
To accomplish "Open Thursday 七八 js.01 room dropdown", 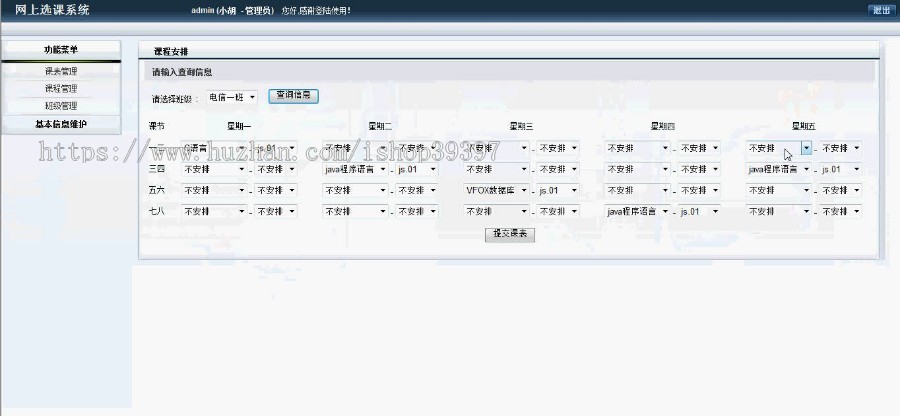I will 699,212.
